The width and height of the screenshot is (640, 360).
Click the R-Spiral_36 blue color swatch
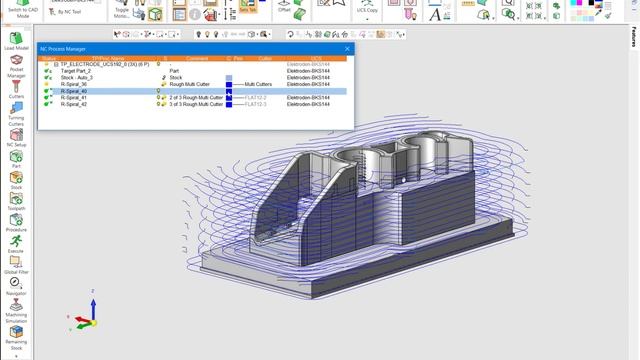[229, 84]
